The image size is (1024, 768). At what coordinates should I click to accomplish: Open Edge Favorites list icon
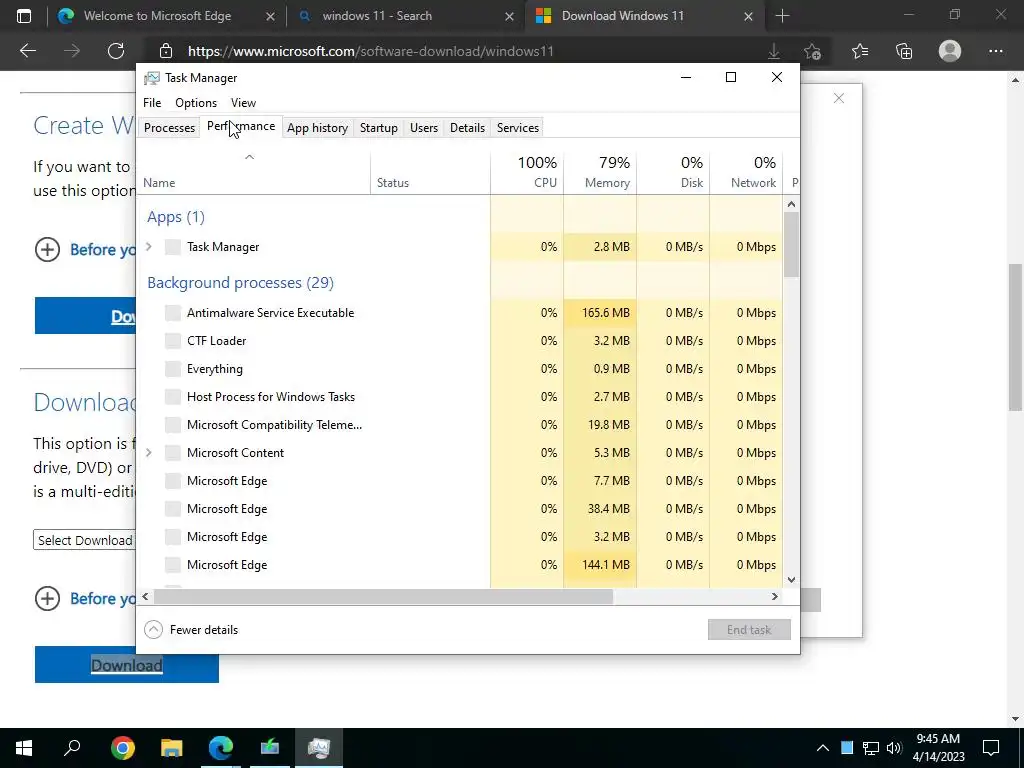tap(860, 51)
